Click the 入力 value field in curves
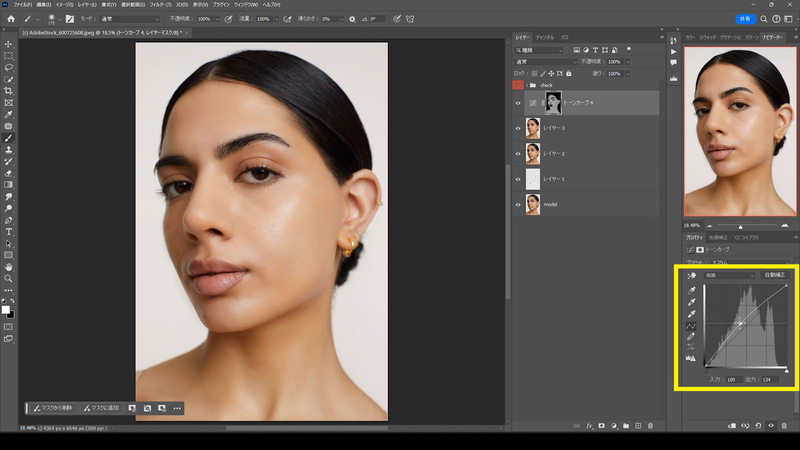This screenshot has width=800, height=450. point(732,380)
